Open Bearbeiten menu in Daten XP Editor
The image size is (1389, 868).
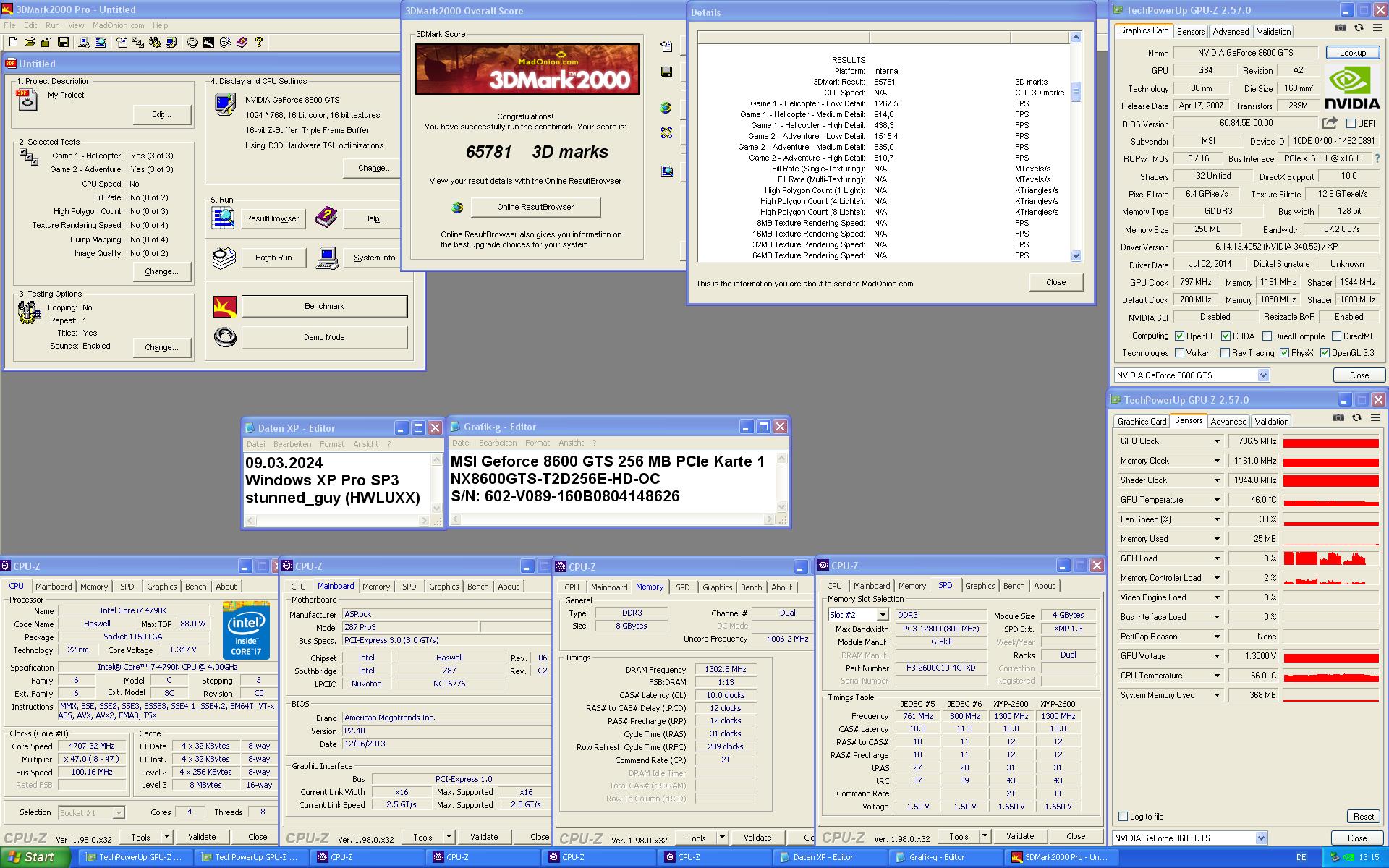292,444
